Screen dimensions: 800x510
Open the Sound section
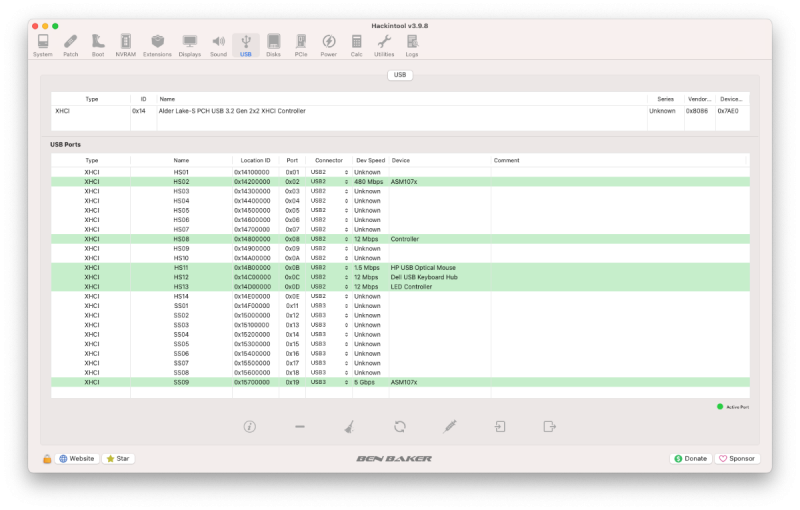(x=218, y=45)
